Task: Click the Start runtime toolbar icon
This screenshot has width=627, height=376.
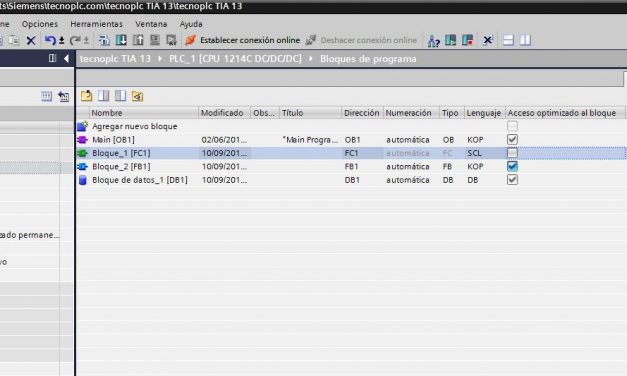Action: 172,40
